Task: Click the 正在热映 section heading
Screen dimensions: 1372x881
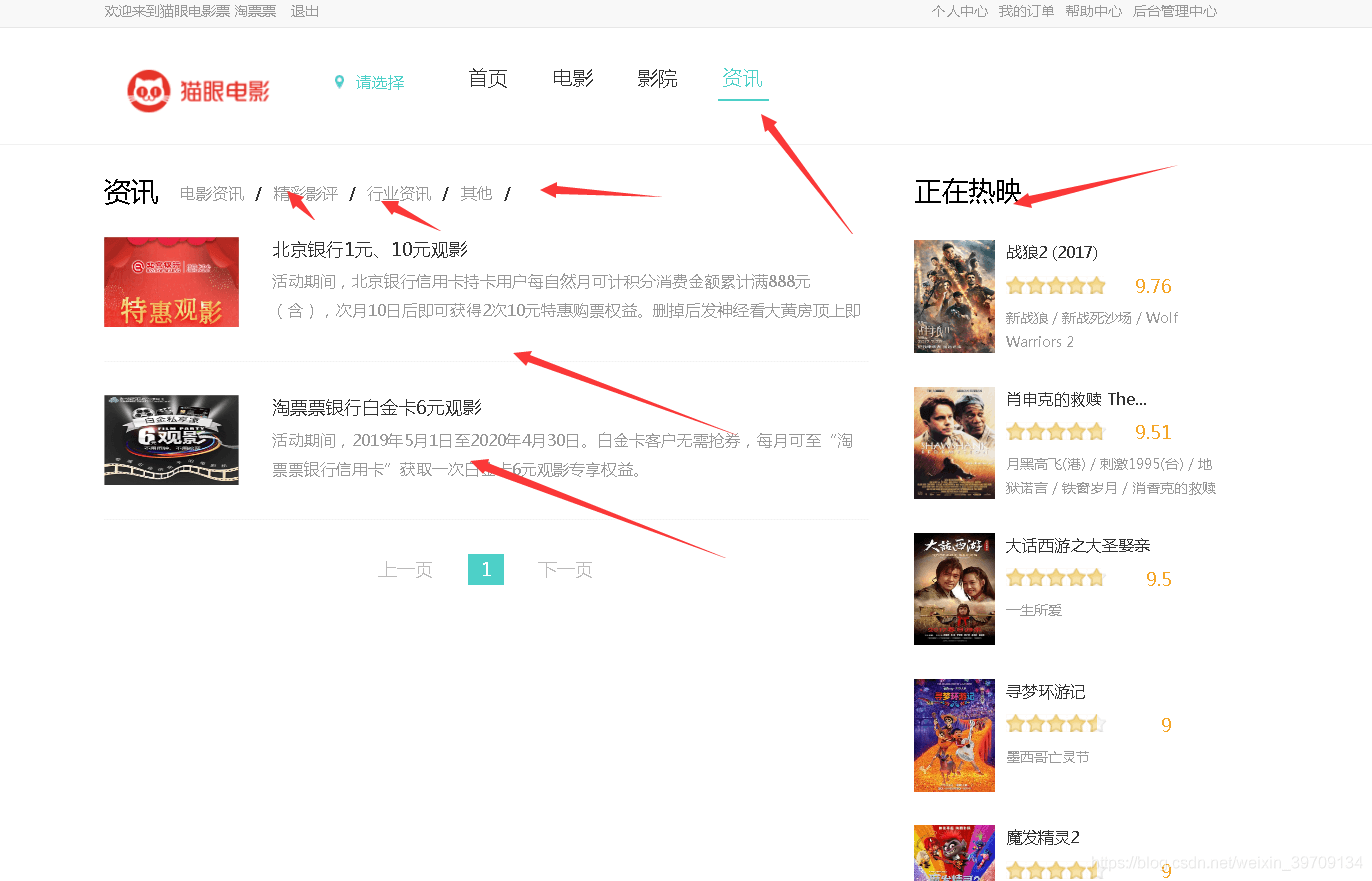Action: tap(968, 192)
